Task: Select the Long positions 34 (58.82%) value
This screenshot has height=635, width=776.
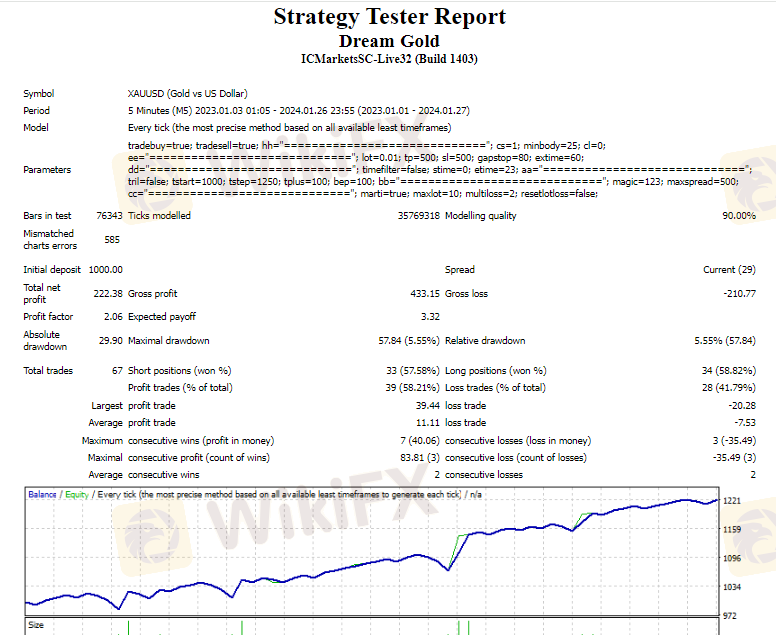Action: (728, 371)
